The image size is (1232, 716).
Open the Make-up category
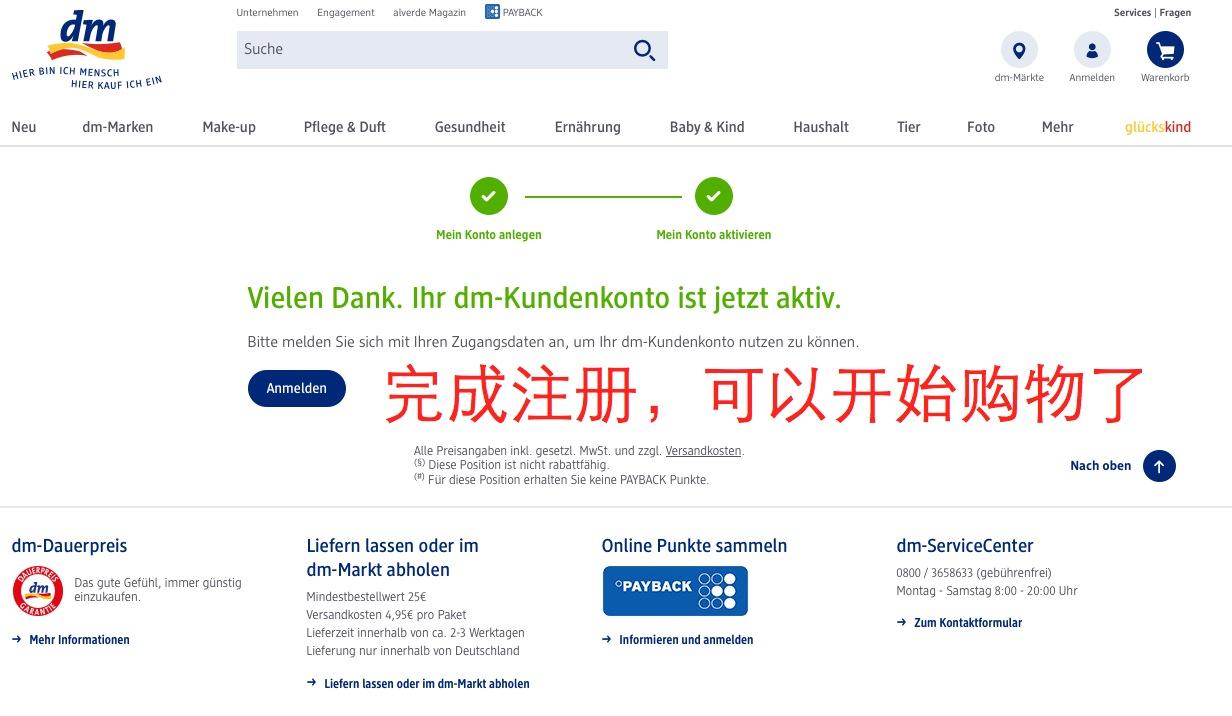[229, 127]
